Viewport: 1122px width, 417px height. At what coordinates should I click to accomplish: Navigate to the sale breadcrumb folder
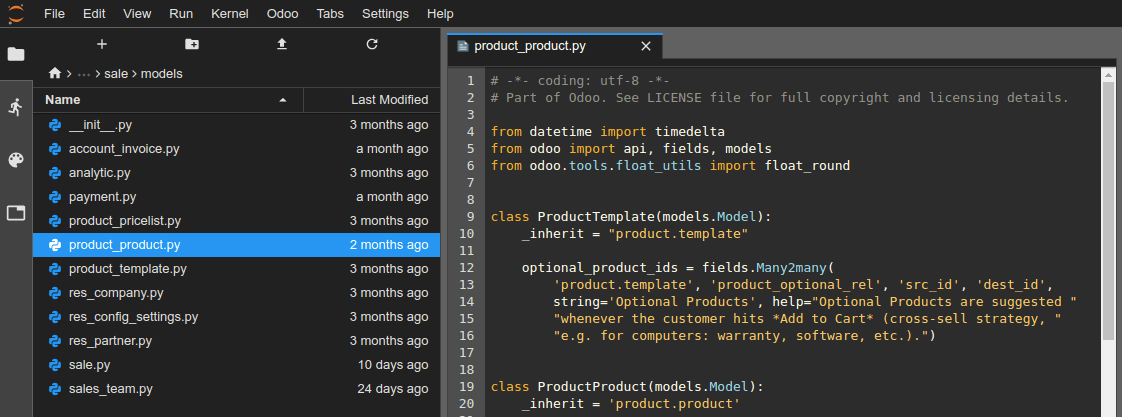pyautogui.click(x=116, y=74)
